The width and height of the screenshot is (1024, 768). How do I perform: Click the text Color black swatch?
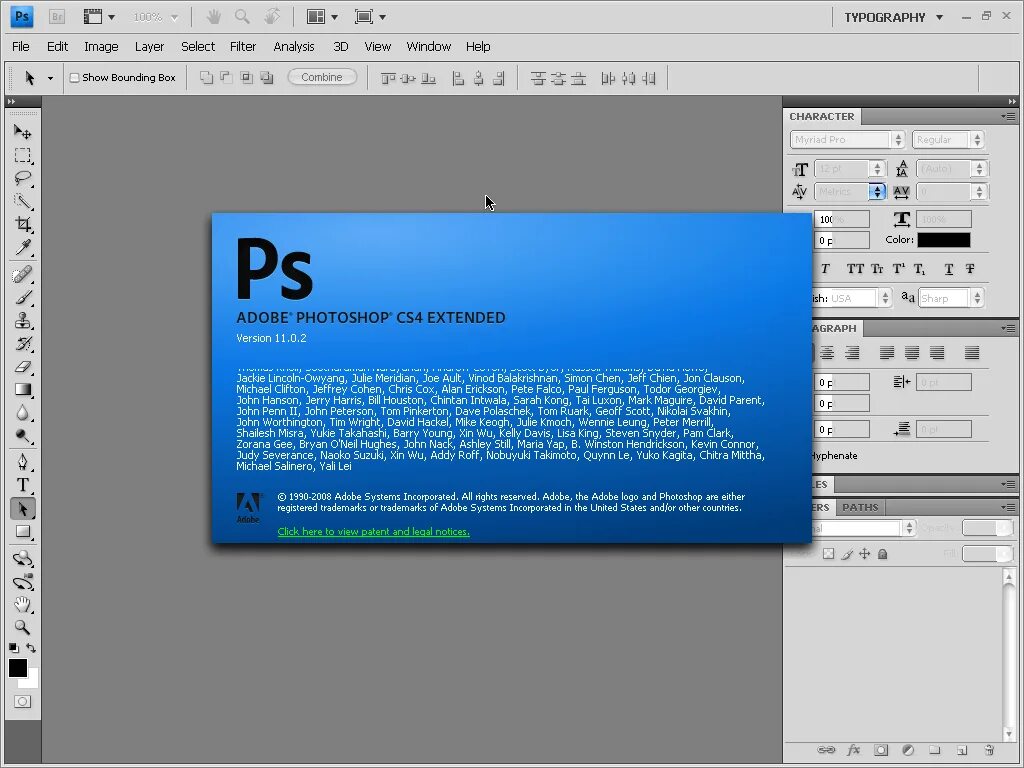pos(944,240)
